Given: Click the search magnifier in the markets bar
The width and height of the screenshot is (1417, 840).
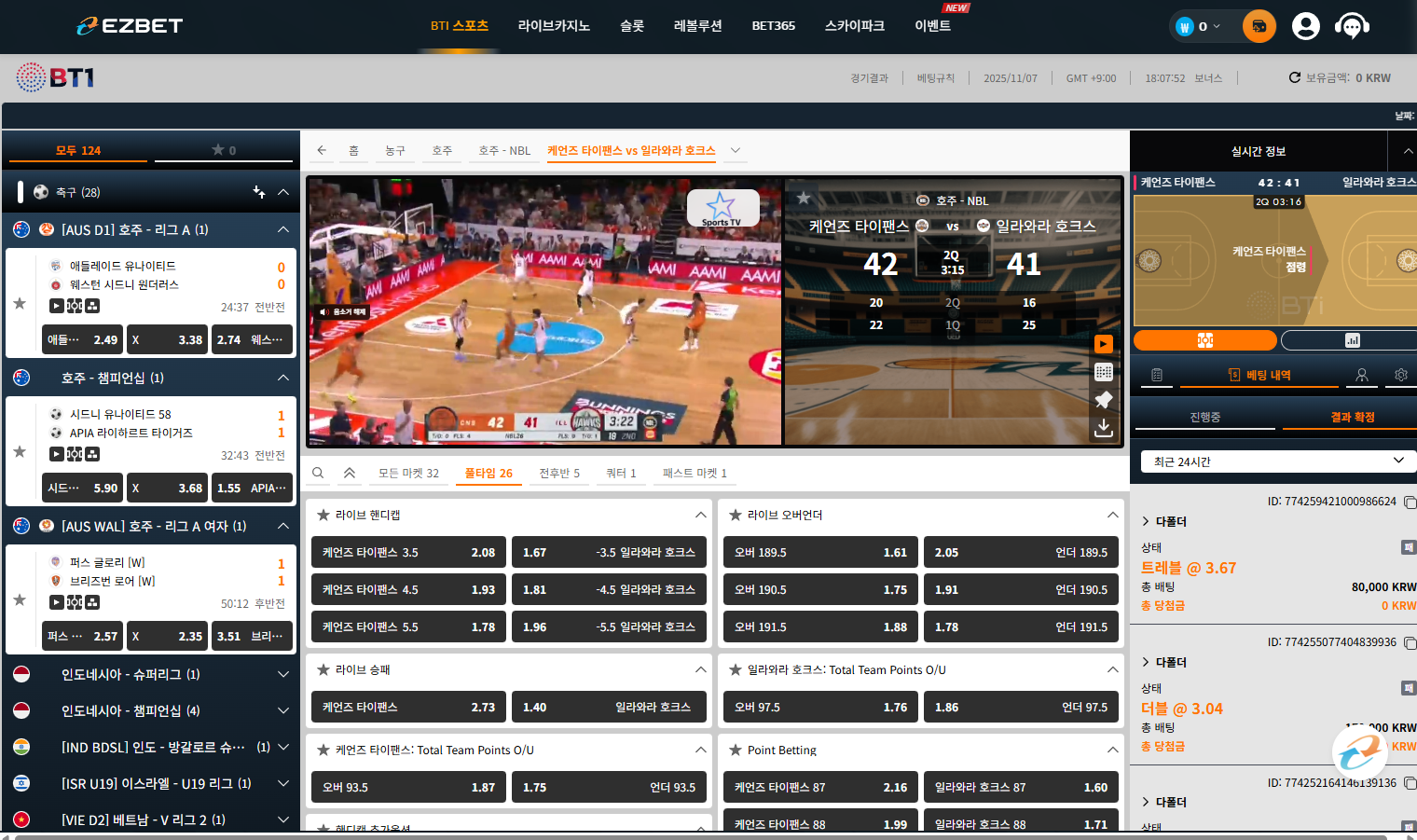Looking at the screenshot, I should [x=318, y=474].
